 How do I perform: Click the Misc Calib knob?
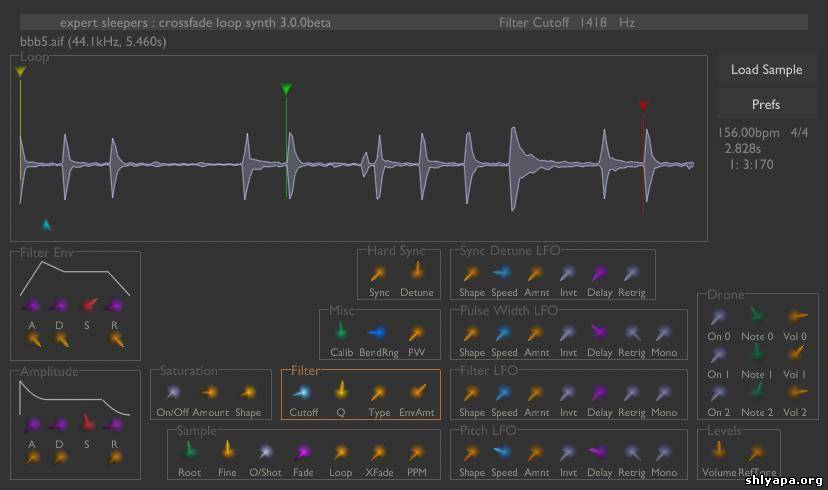341,332
